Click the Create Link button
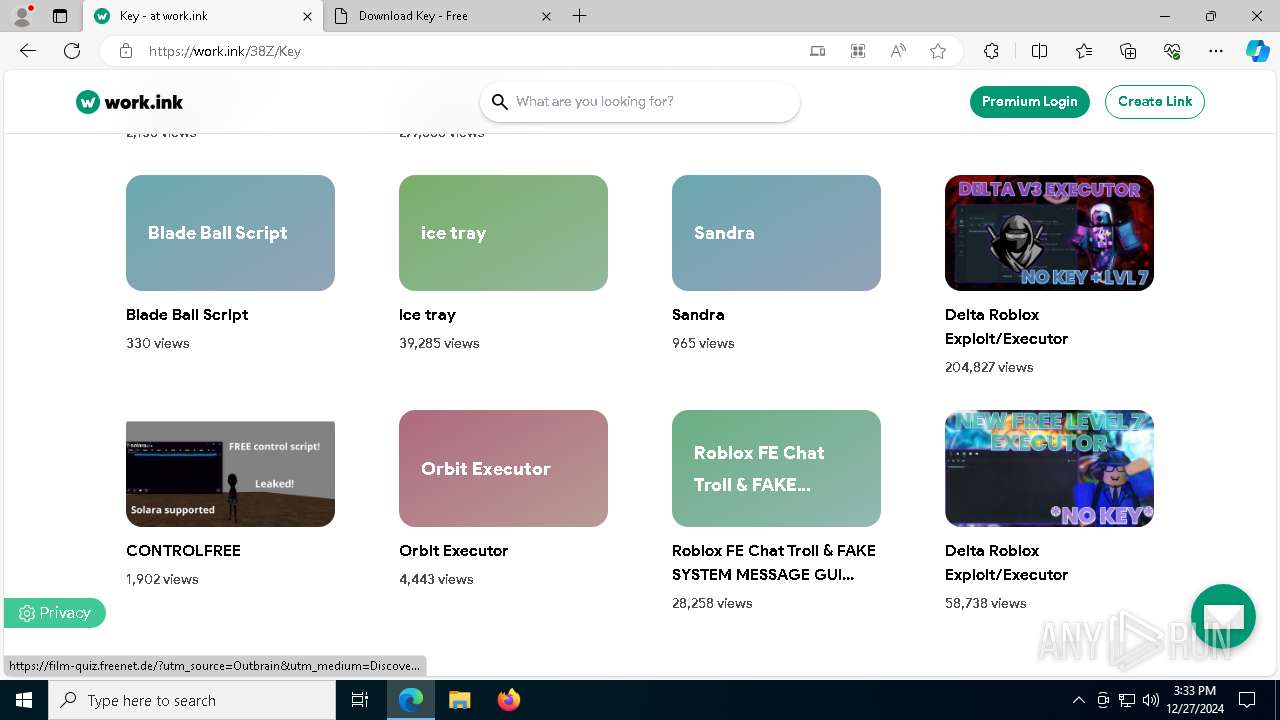1280x720 pixels. pos(1154,101)
